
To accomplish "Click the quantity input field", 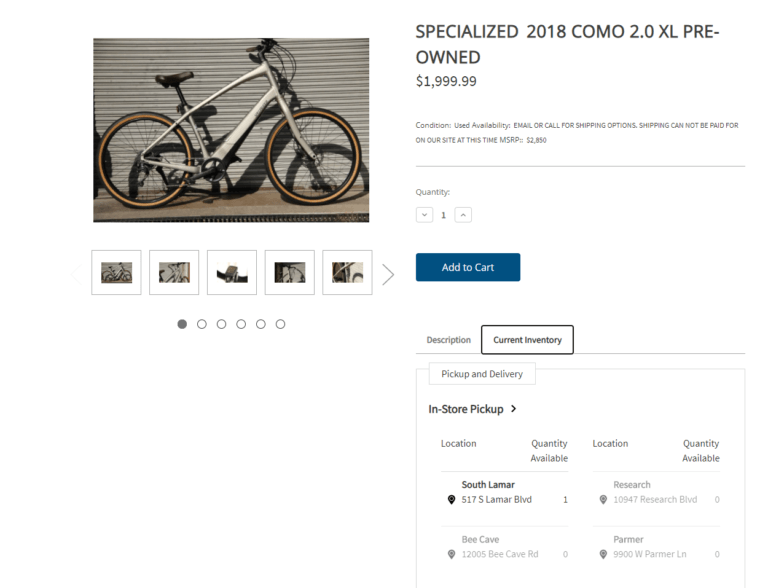I will pos(444,215).
